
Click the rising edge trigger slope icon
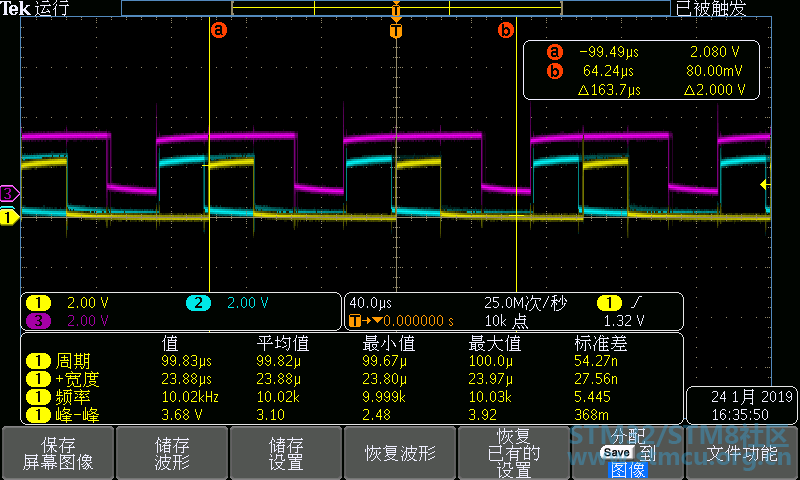636,303
